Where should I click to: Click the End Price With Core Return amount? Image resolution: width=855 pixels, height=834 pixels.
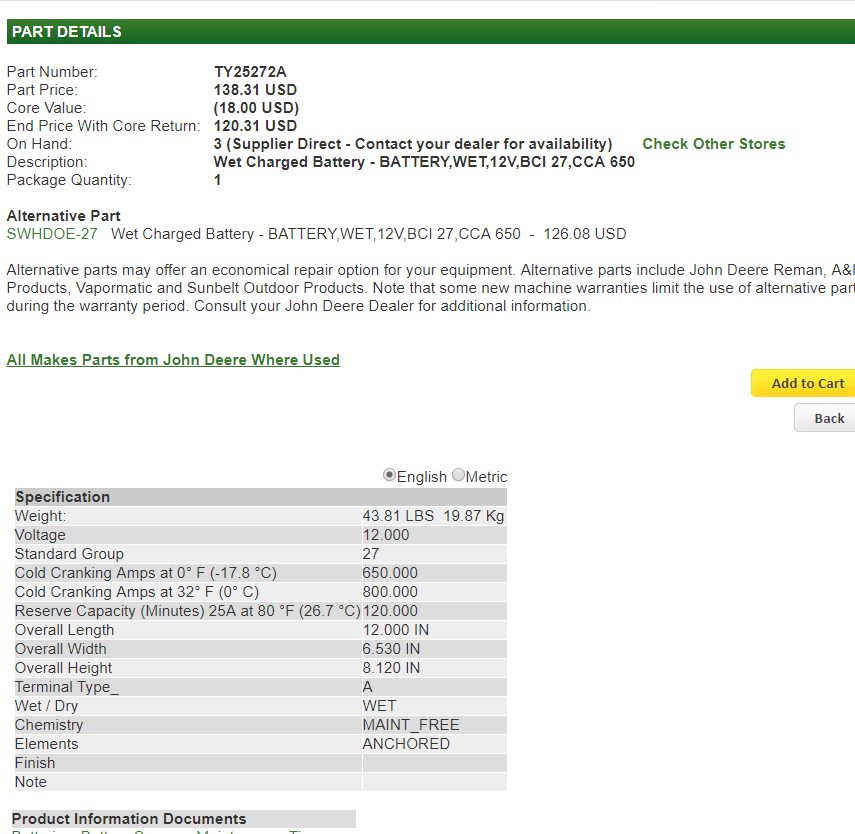(255, 126)
